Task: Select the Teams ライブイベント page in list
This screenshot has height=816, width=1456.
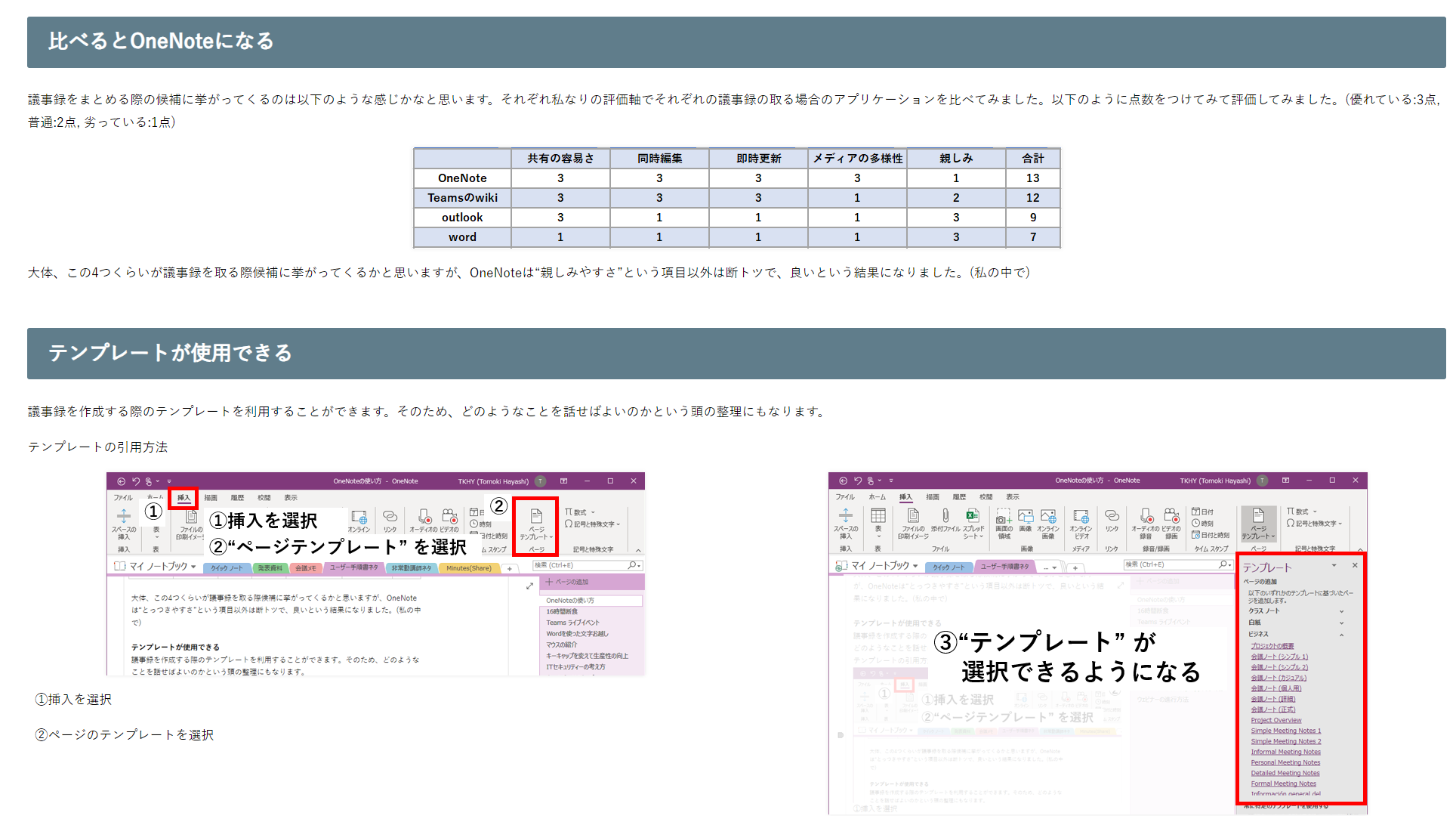Action: 572,623
